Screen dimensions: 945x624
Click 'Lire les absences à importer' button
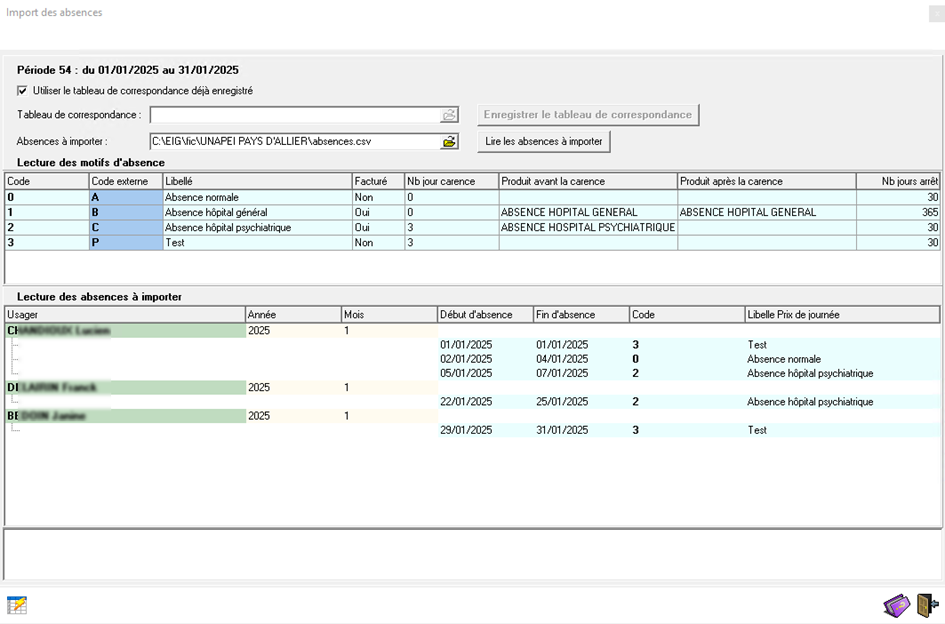[544, 142]
